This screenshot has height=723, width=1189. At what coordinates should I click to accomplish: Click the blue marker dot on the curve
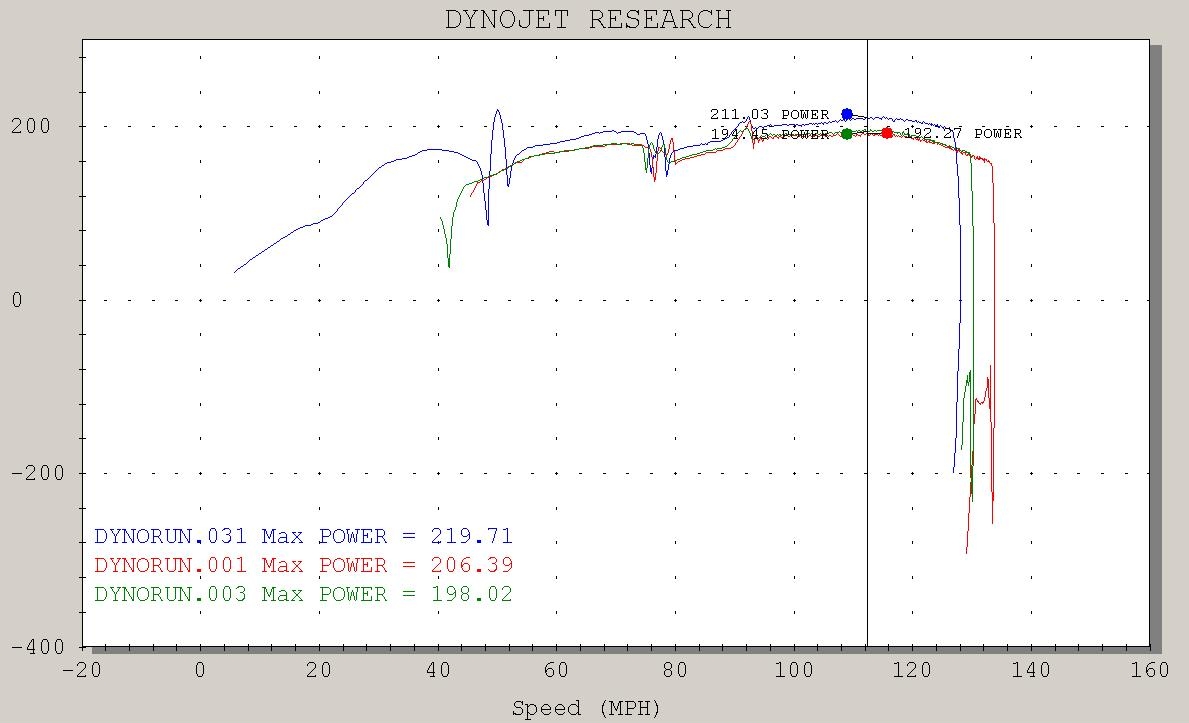point(847,115)
